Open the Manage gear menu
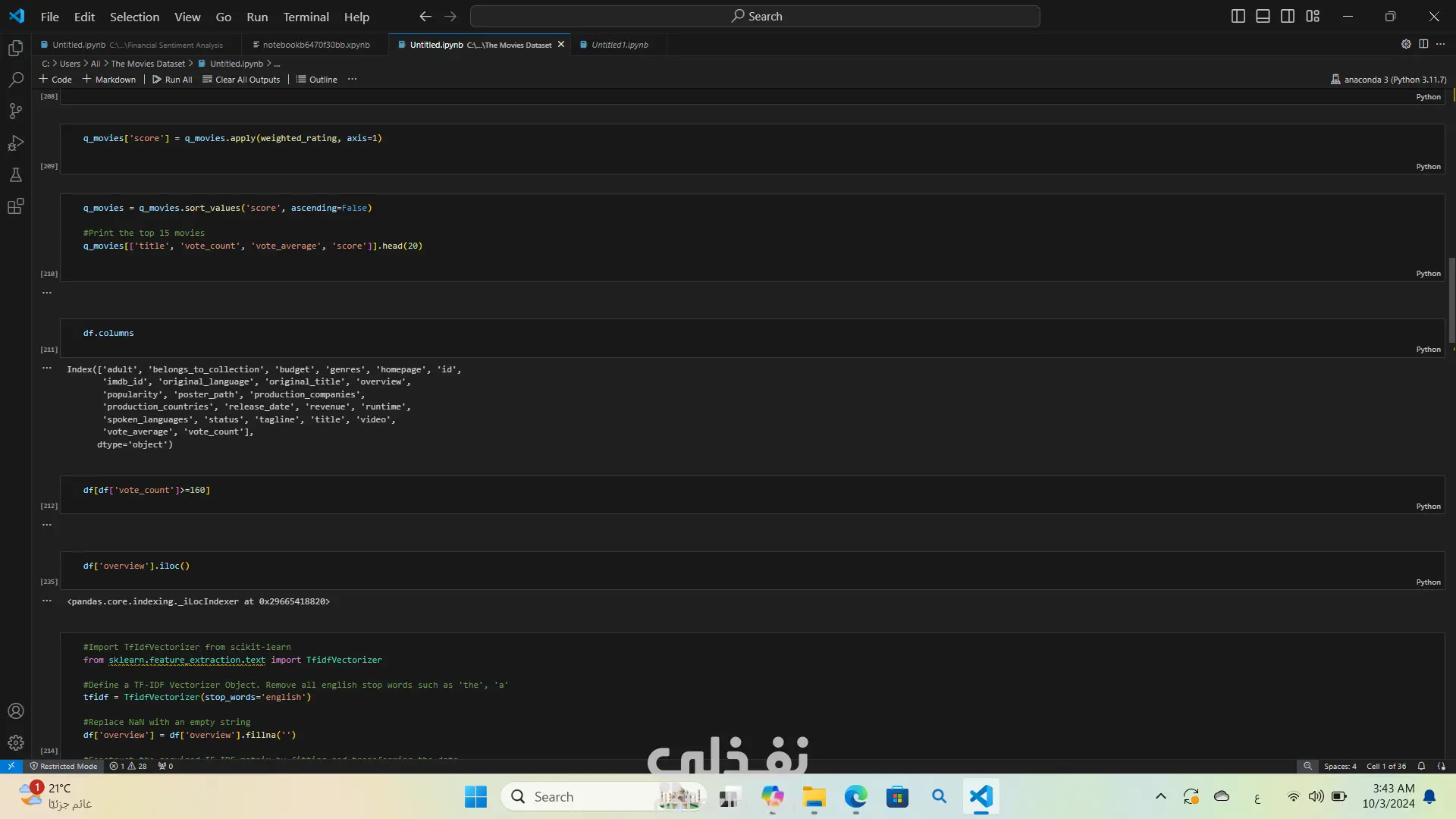Viewport: 1456px width, 819px height. pos(16,743)
